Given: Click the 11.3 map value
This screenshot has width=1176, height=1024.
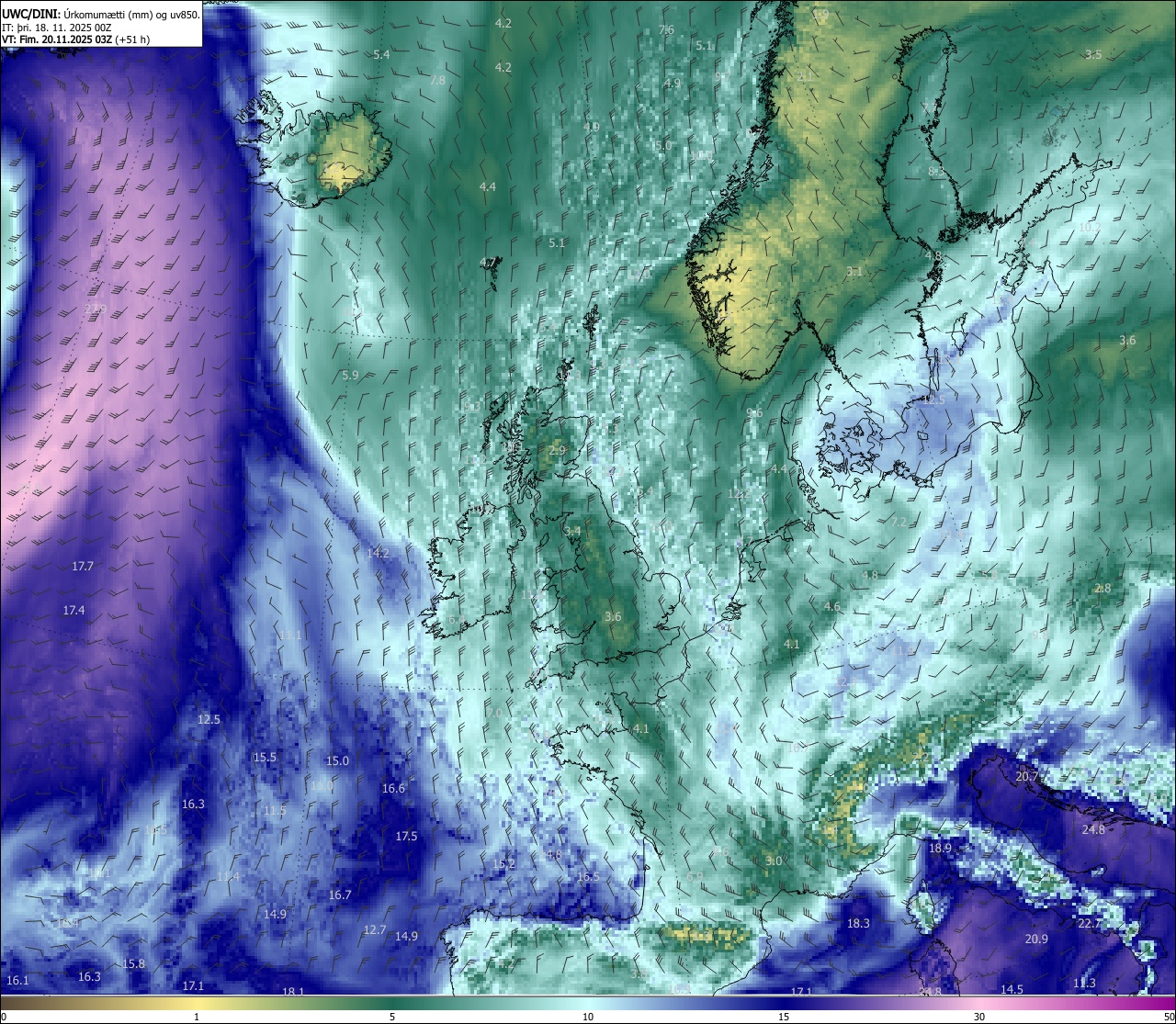Looking at the screenshot, I should [x=1084, y=984].
